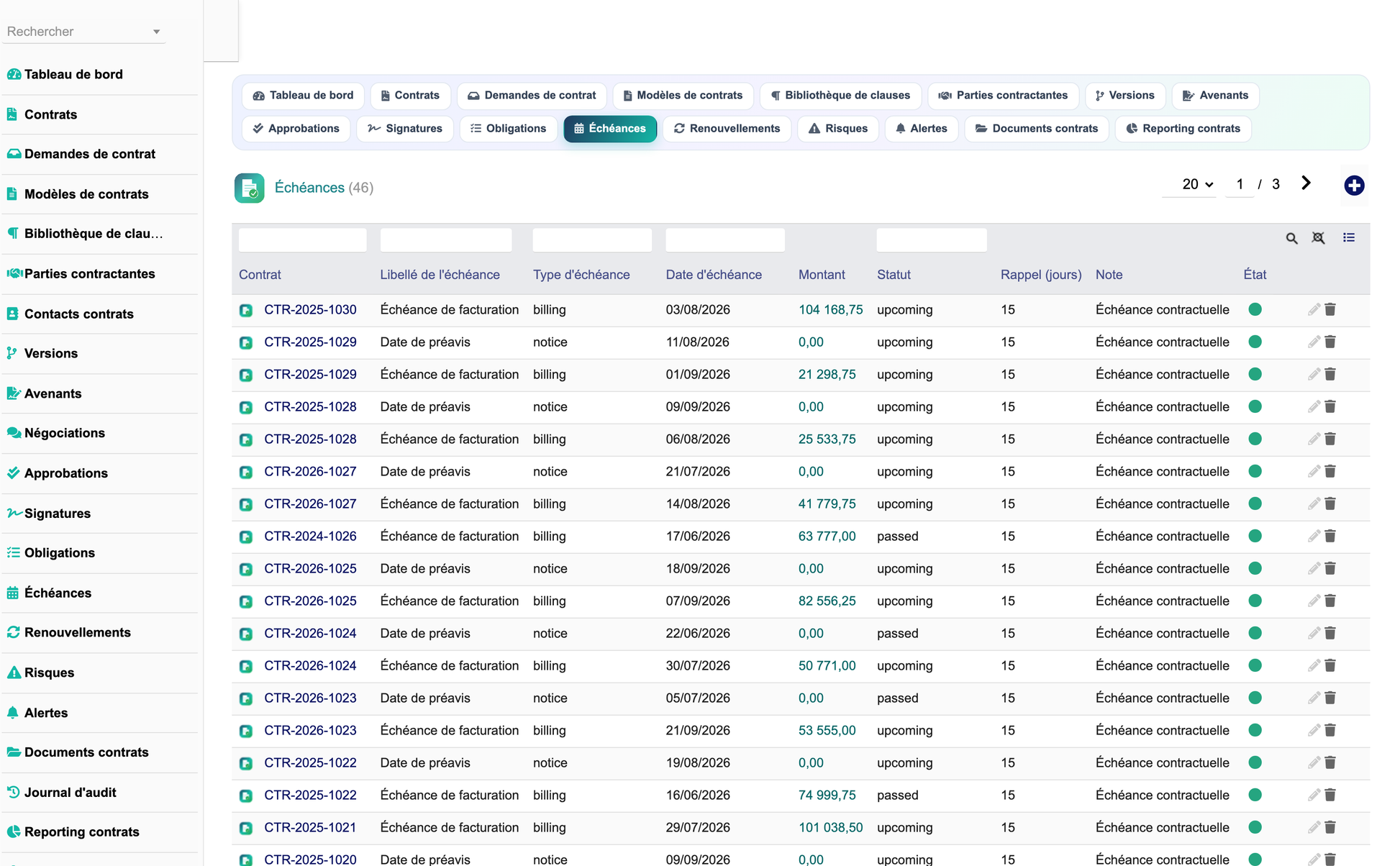Click the record icon beside CTR-2026-1024 notice row
1400x866 pixels.
pos(246,634)
